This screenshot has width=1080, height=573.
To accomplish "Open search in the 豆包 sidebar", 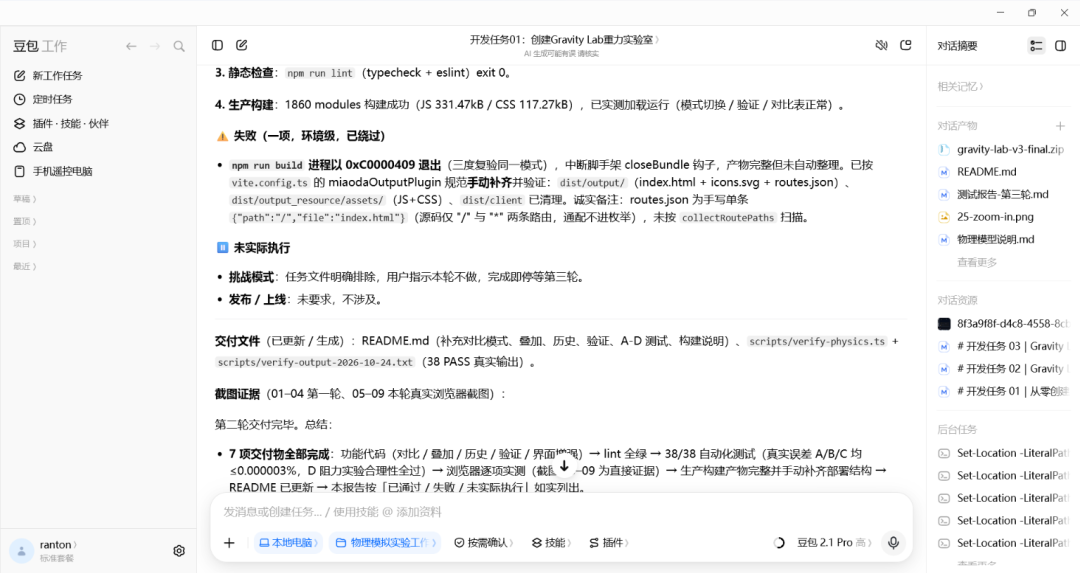I will pos(179,46).
